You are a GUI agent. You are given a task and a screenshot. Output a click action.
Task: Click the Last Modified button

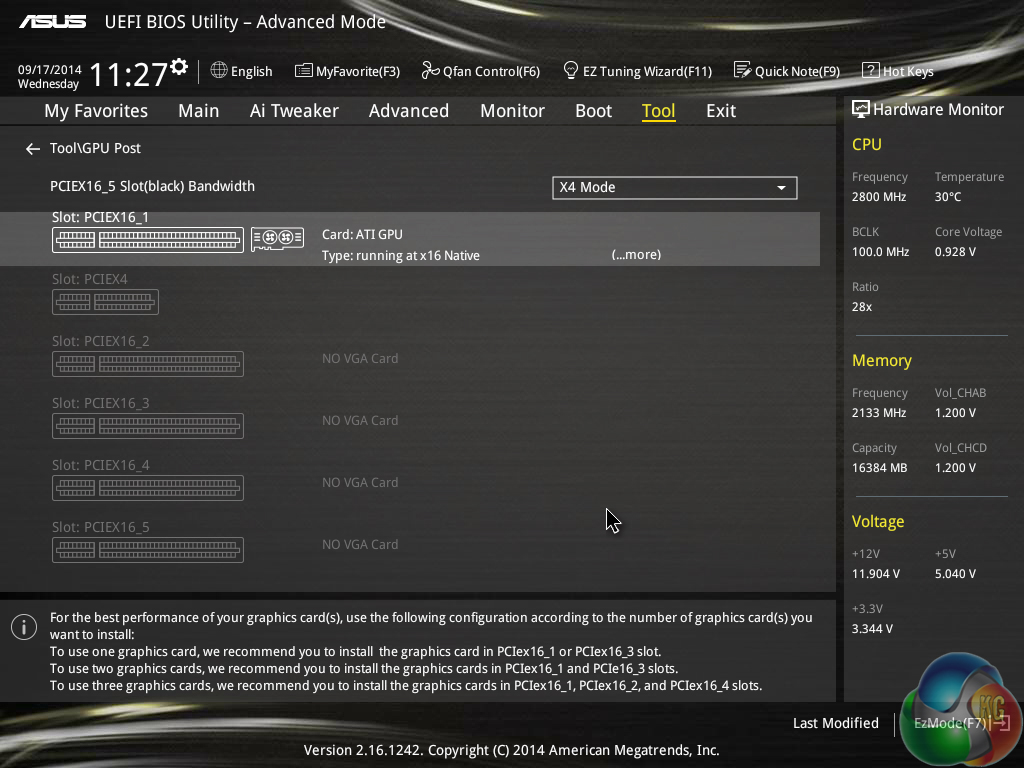(x=835, y=723)
